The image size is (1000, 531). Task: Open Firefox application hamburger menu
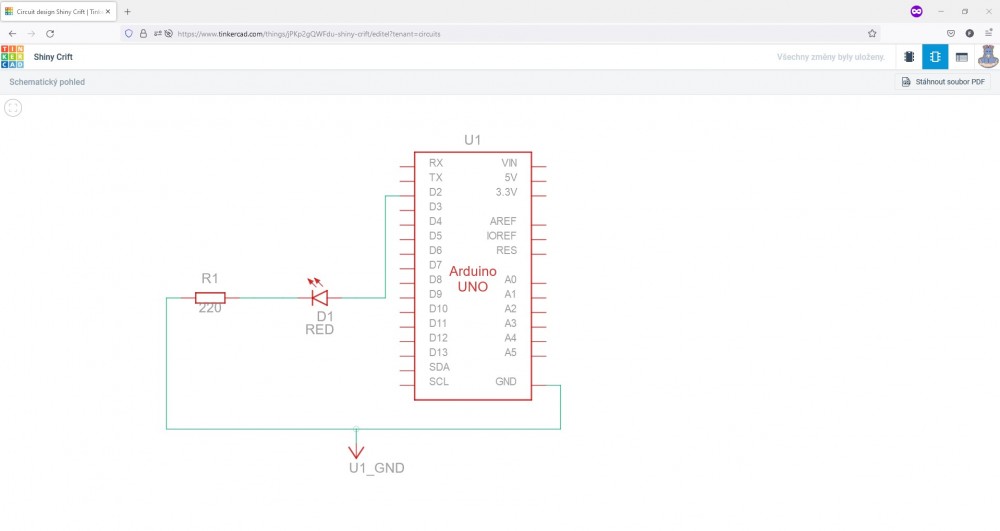coord(988,33)
